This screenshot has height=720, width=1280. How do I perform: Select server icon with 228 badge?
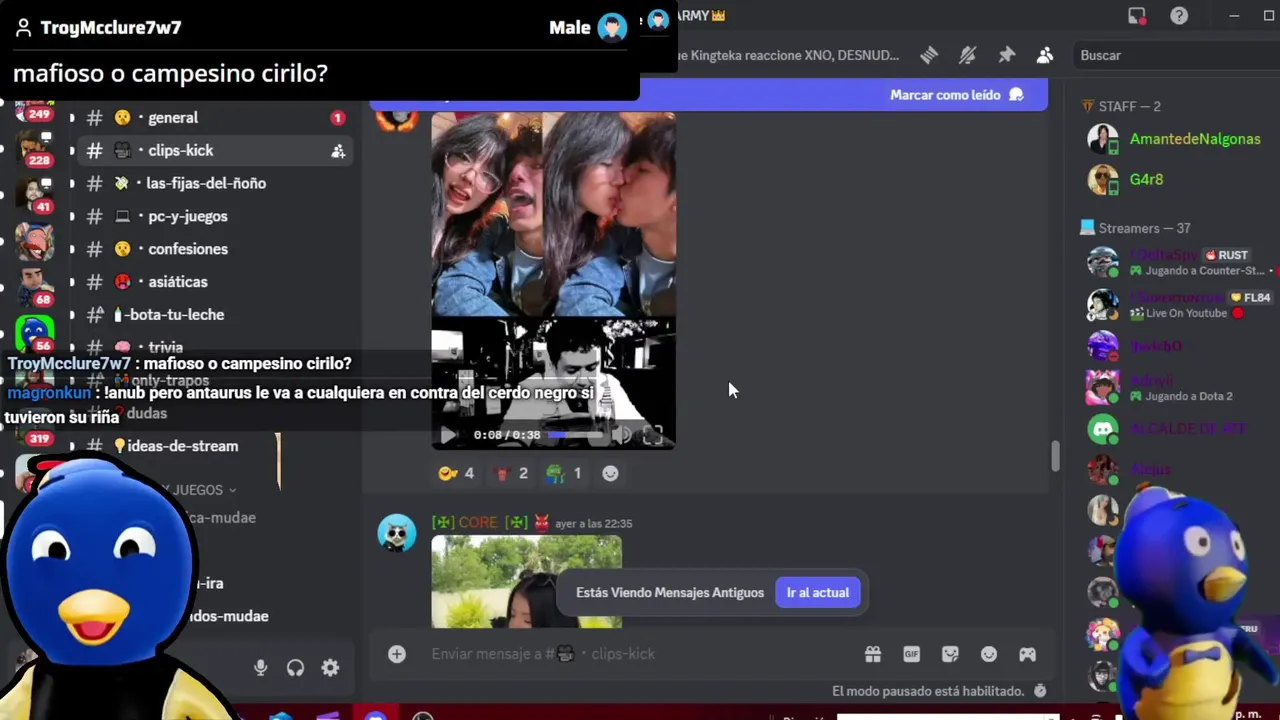tap(33, 150)
